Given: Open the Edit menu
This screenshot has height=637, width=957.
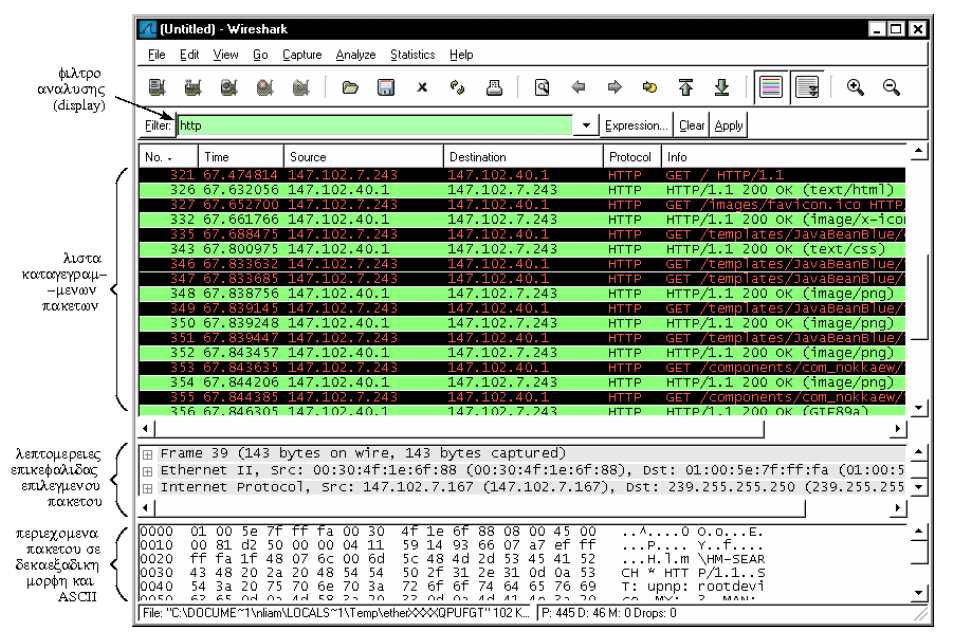Looking at the screenshot, I should (x=189, y=55).
